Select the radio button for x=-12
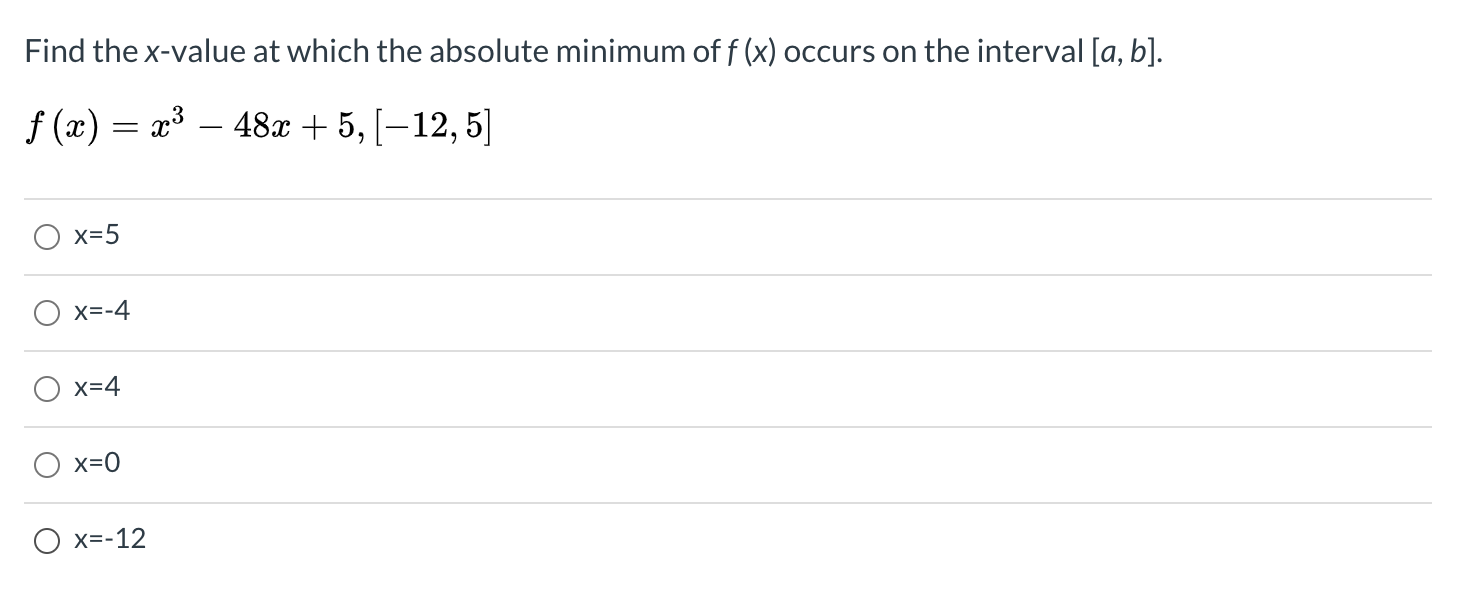1462x616 pixels. (46, 539)
